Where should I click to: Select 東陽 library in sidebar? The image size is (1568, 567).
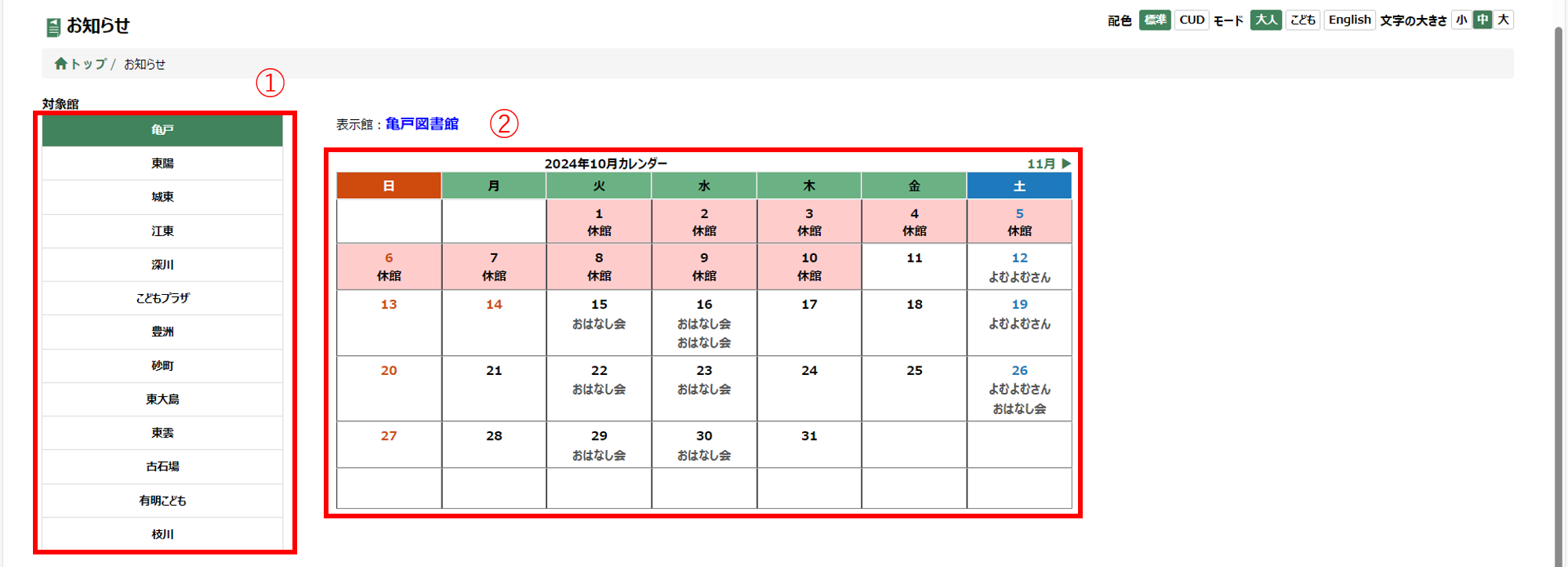click(162, 164)
